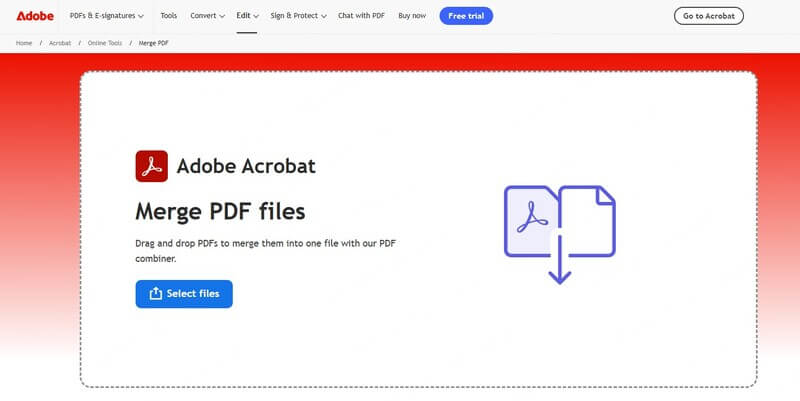Viewport: 800px width, 401px height.
Task: Click the Adobe logo in header
Action: point(35,16)
